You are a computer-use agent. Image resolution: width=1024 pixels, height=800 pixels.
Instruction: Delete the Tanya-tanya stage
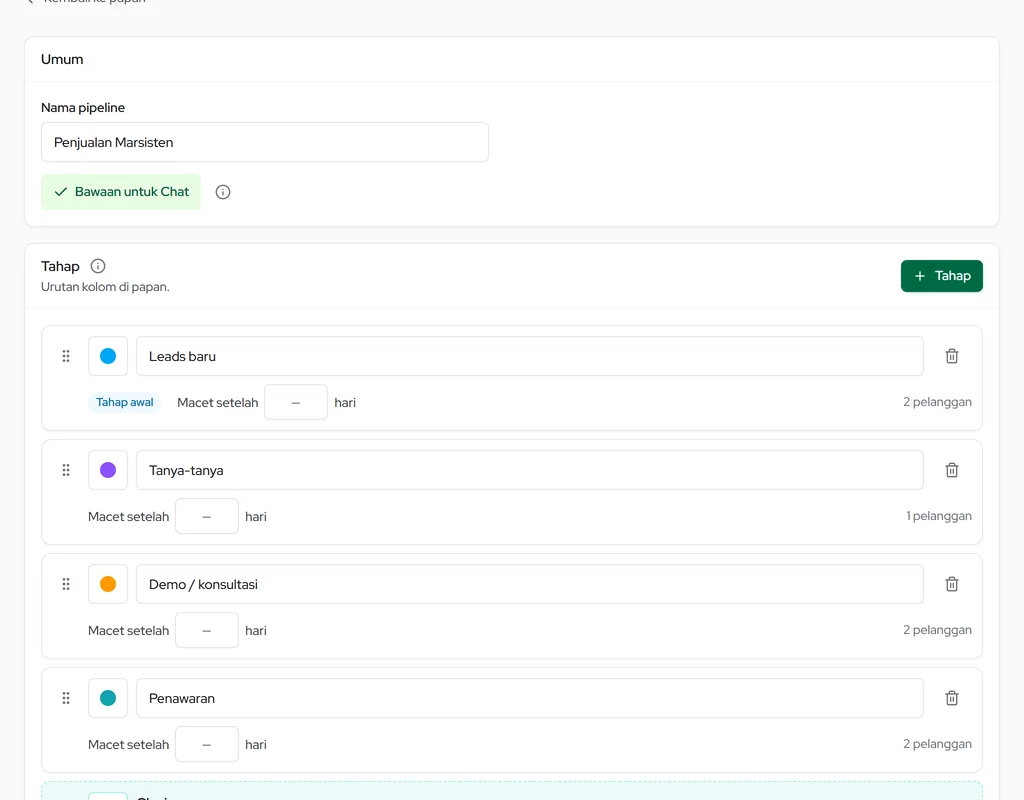click(952, 470)
